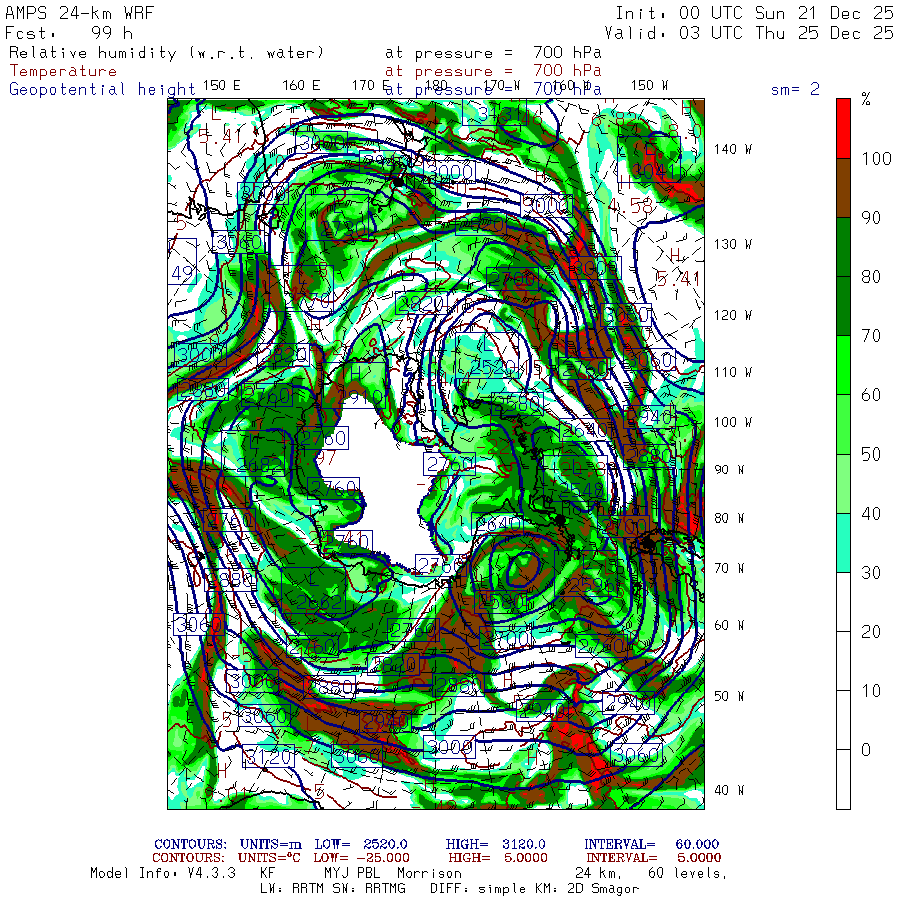This screenshot has height=900, width=900.
Task: Select the 'Init: 00 UTC Sun 21 Dec 25' line
Action: (x=755, y=13)
